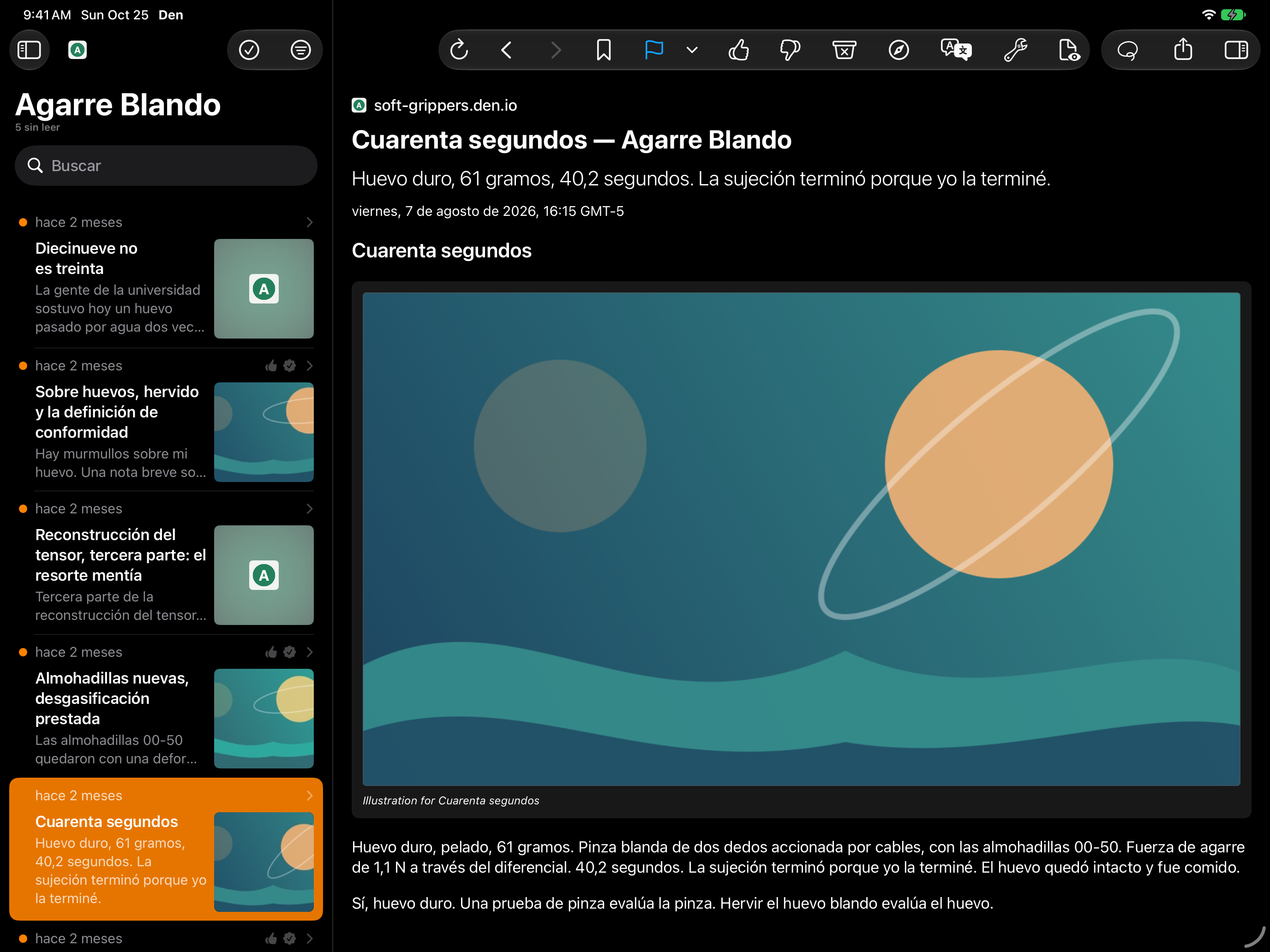Thumbs up this article
Image resolution: width=1270 pixels, height=952 pixels.
[x=738, y=50]
